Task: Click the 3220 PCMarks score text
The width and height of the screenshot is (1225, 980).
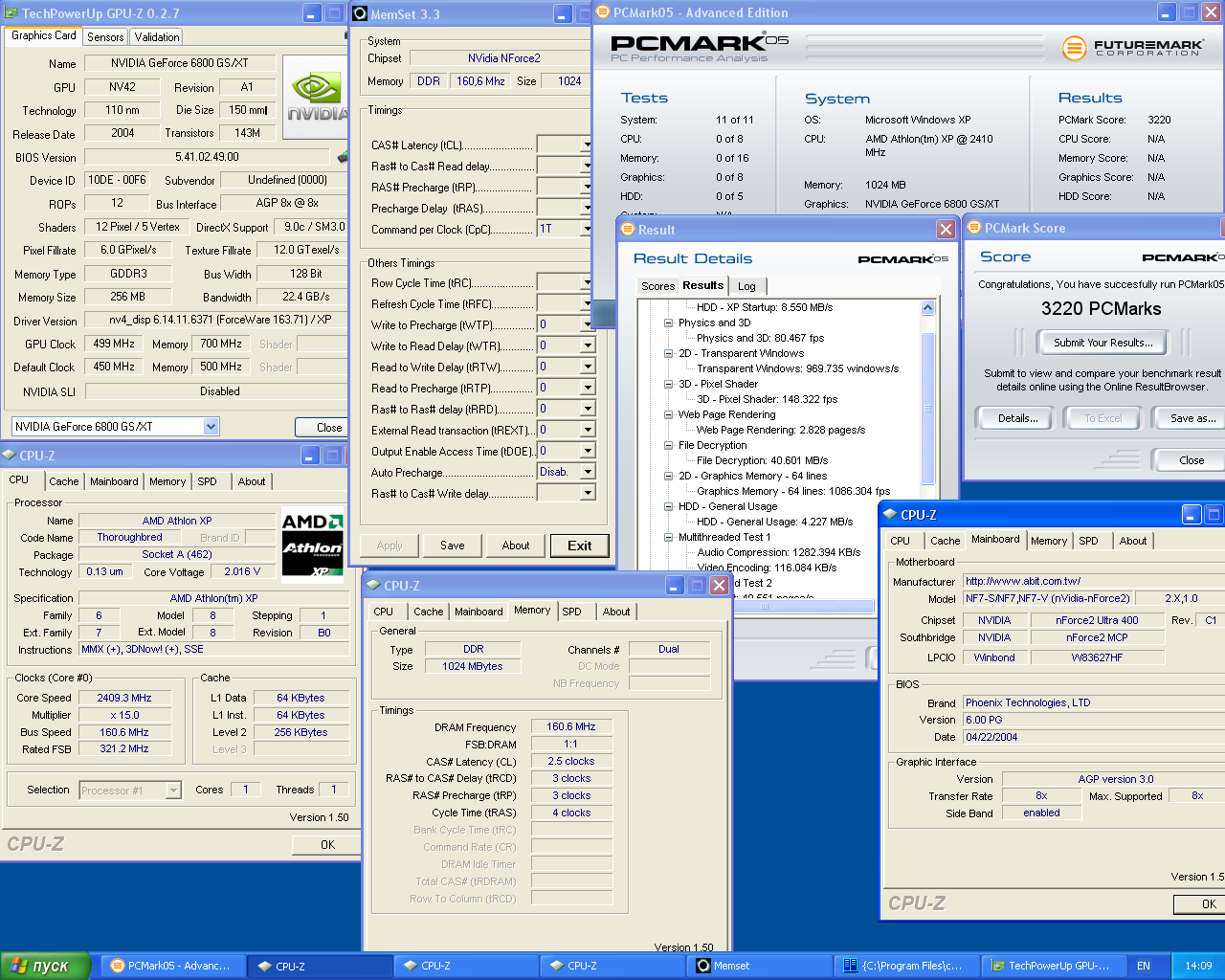Action: (x=1102, y=308)
